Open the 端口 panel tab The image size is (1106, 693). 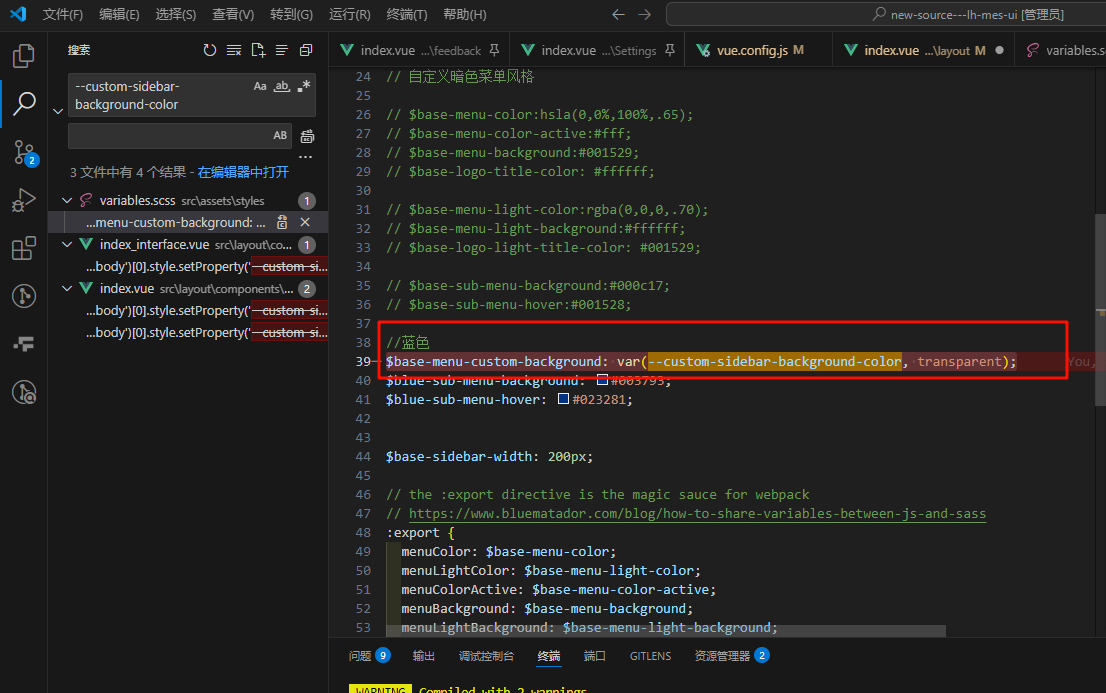coord(595,656)
